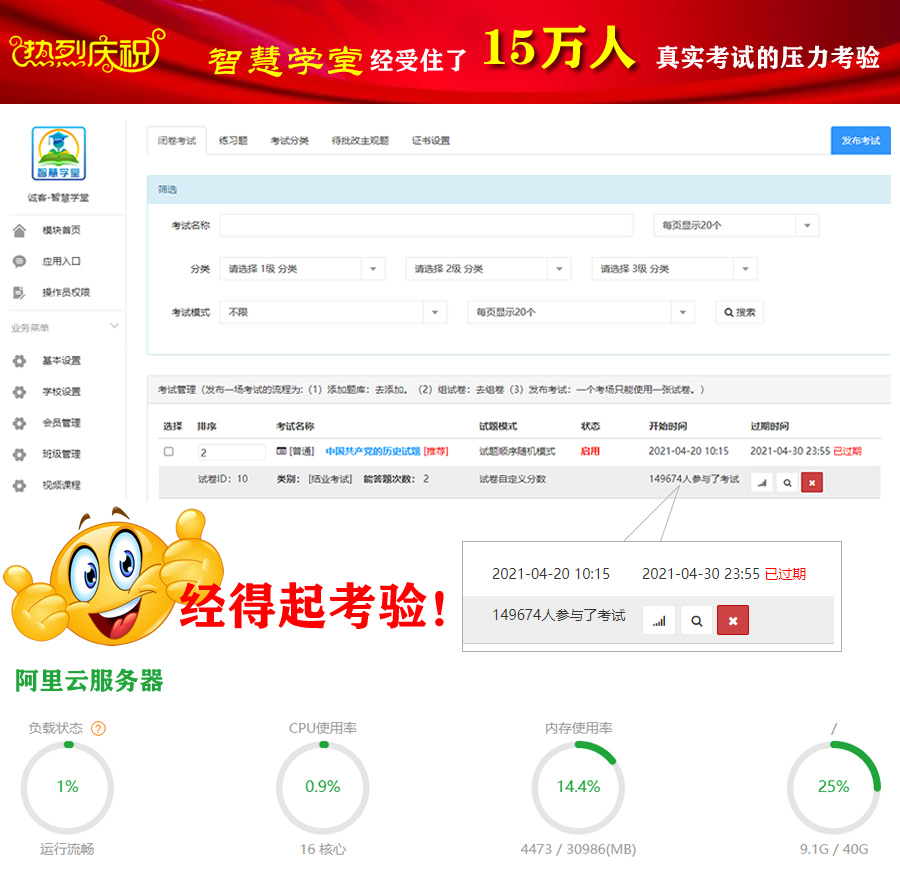Click the 排序 column header
900x870 pixels.
[207, 426]
